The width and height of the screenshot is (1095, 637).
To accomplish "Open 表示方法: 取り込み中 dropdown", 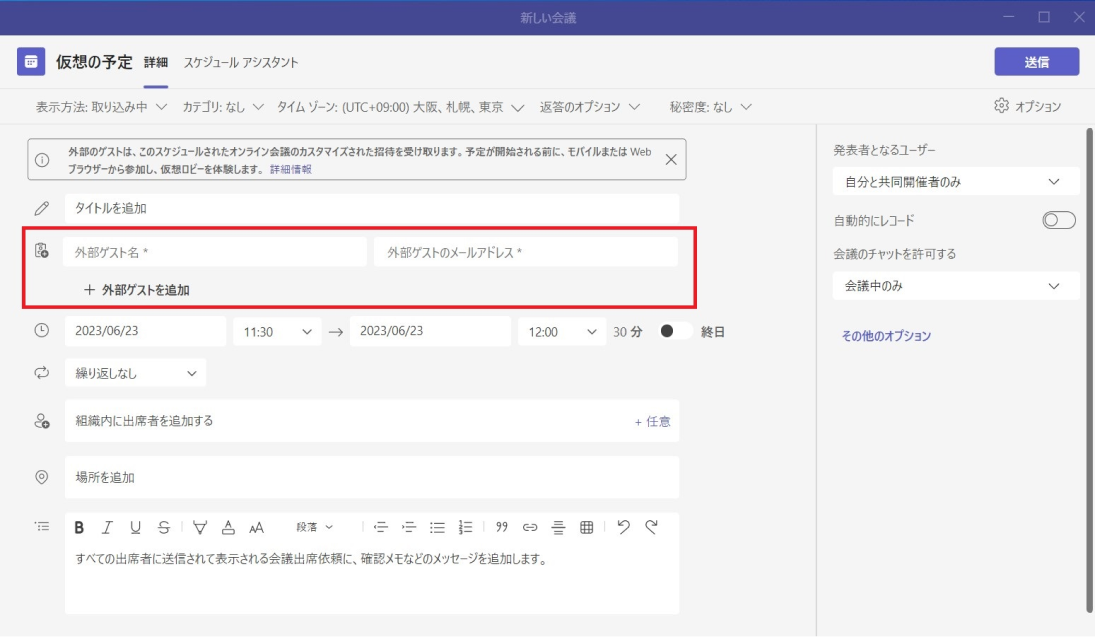I will point(101,107).
